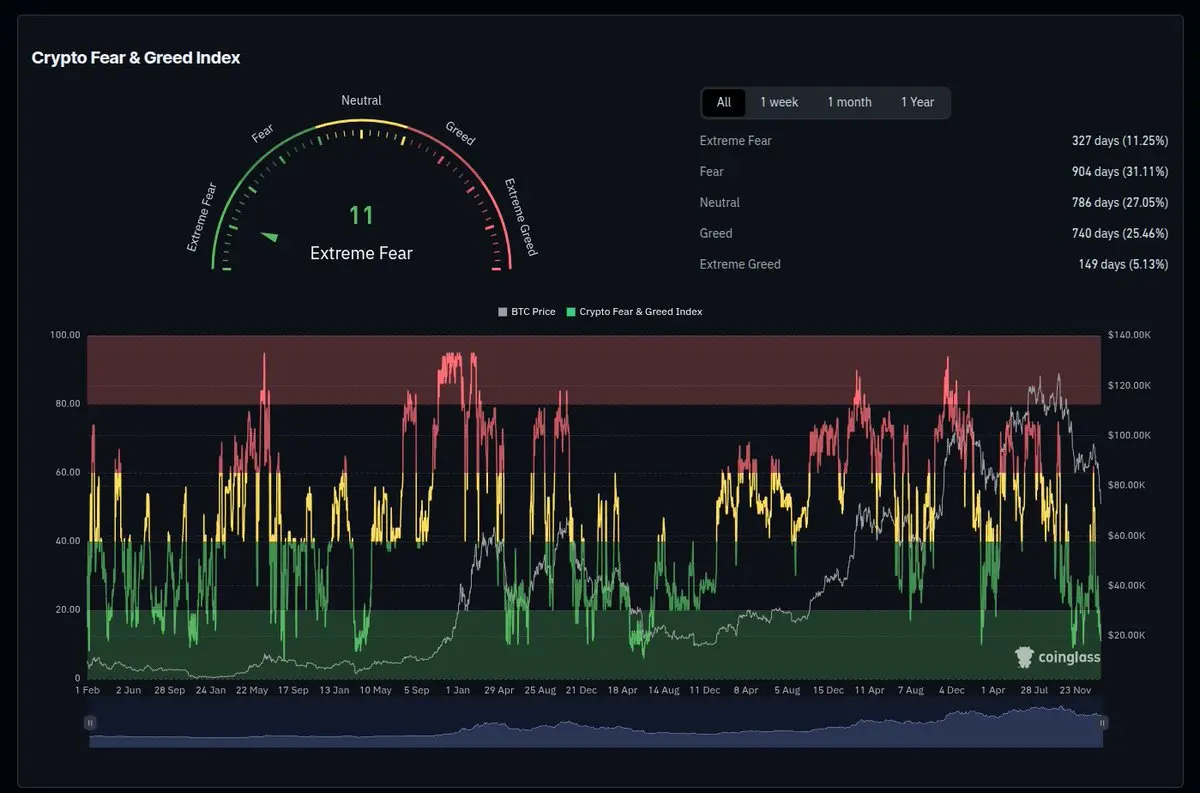Viewport: 1200px width, 793px height.
Task: Select the All time range tab
Action: pyautogui.click(x=724, y=102)
